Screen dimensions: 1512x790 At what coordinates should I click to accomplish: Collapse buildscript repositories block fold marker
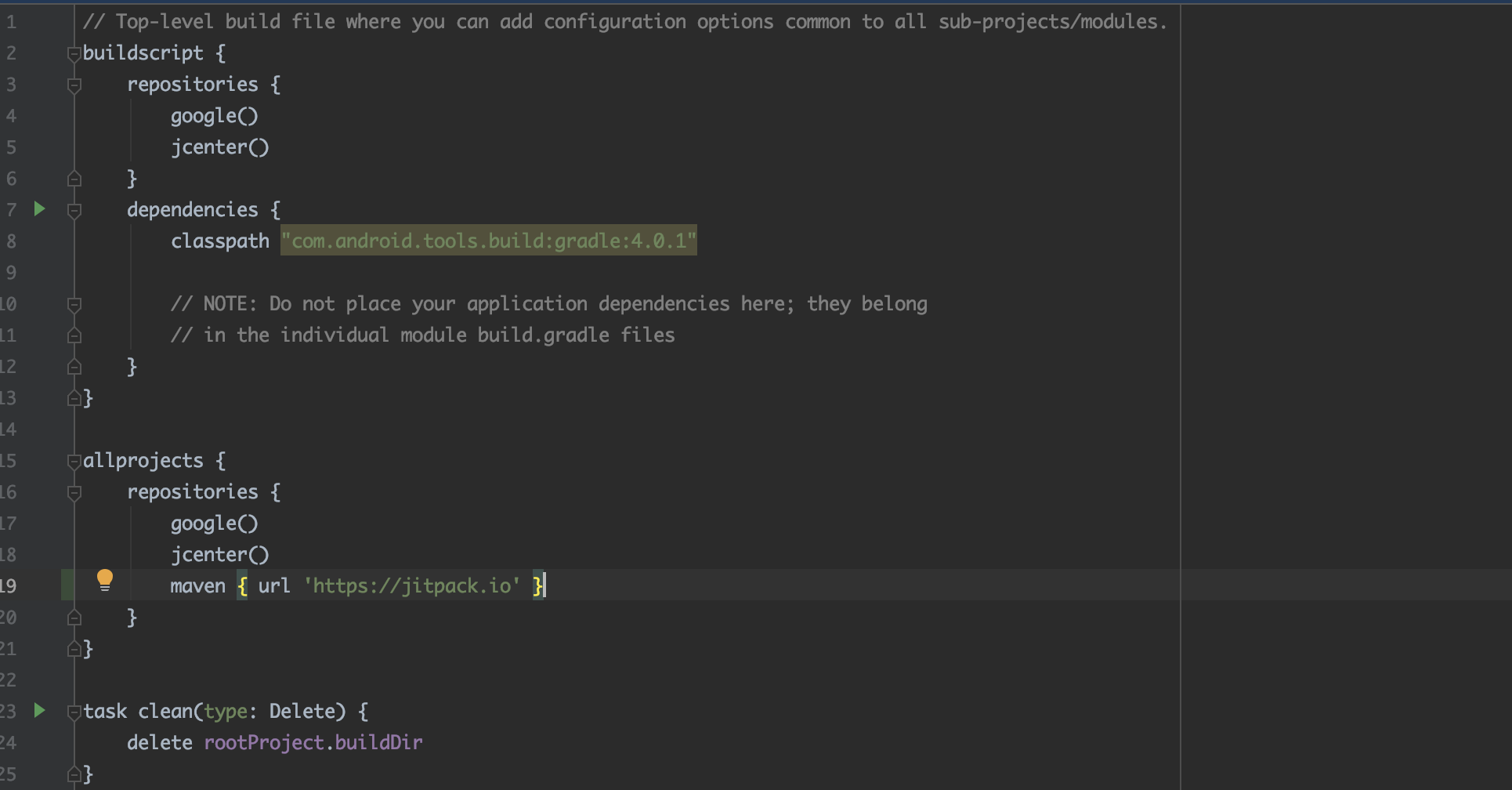74,85
